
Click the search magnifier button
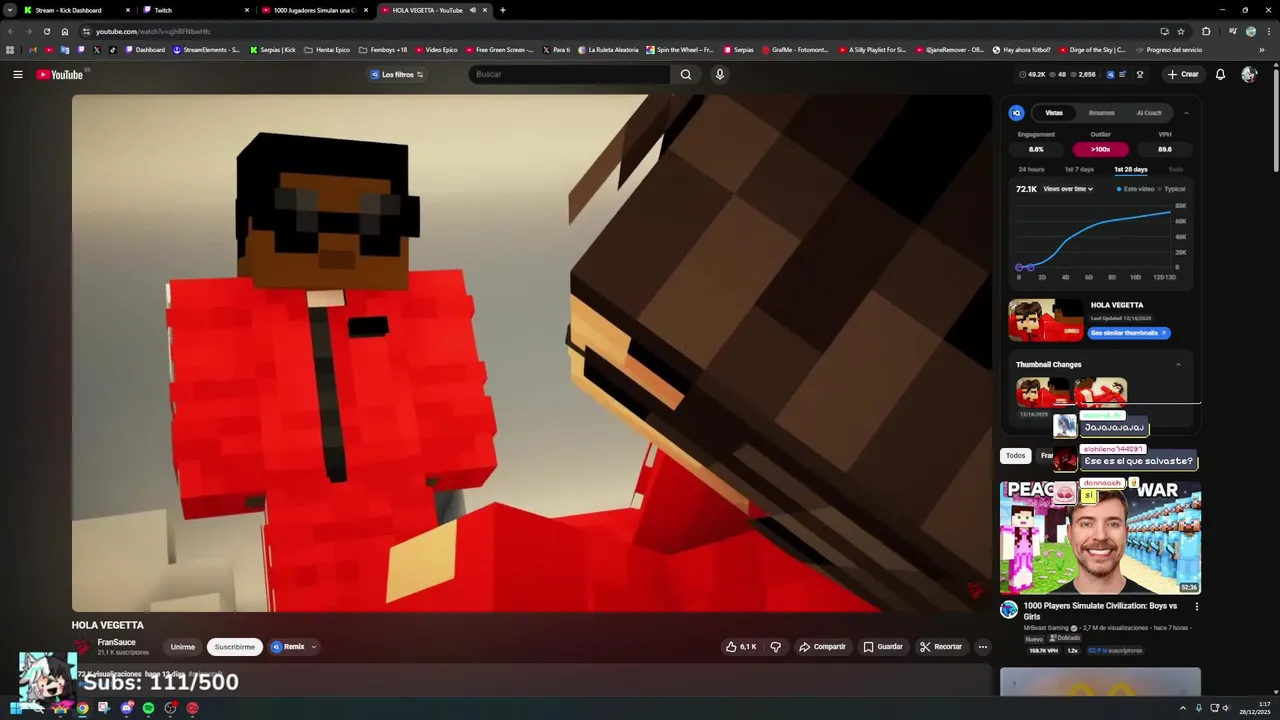pyautogui.click(x=685, y=74)
